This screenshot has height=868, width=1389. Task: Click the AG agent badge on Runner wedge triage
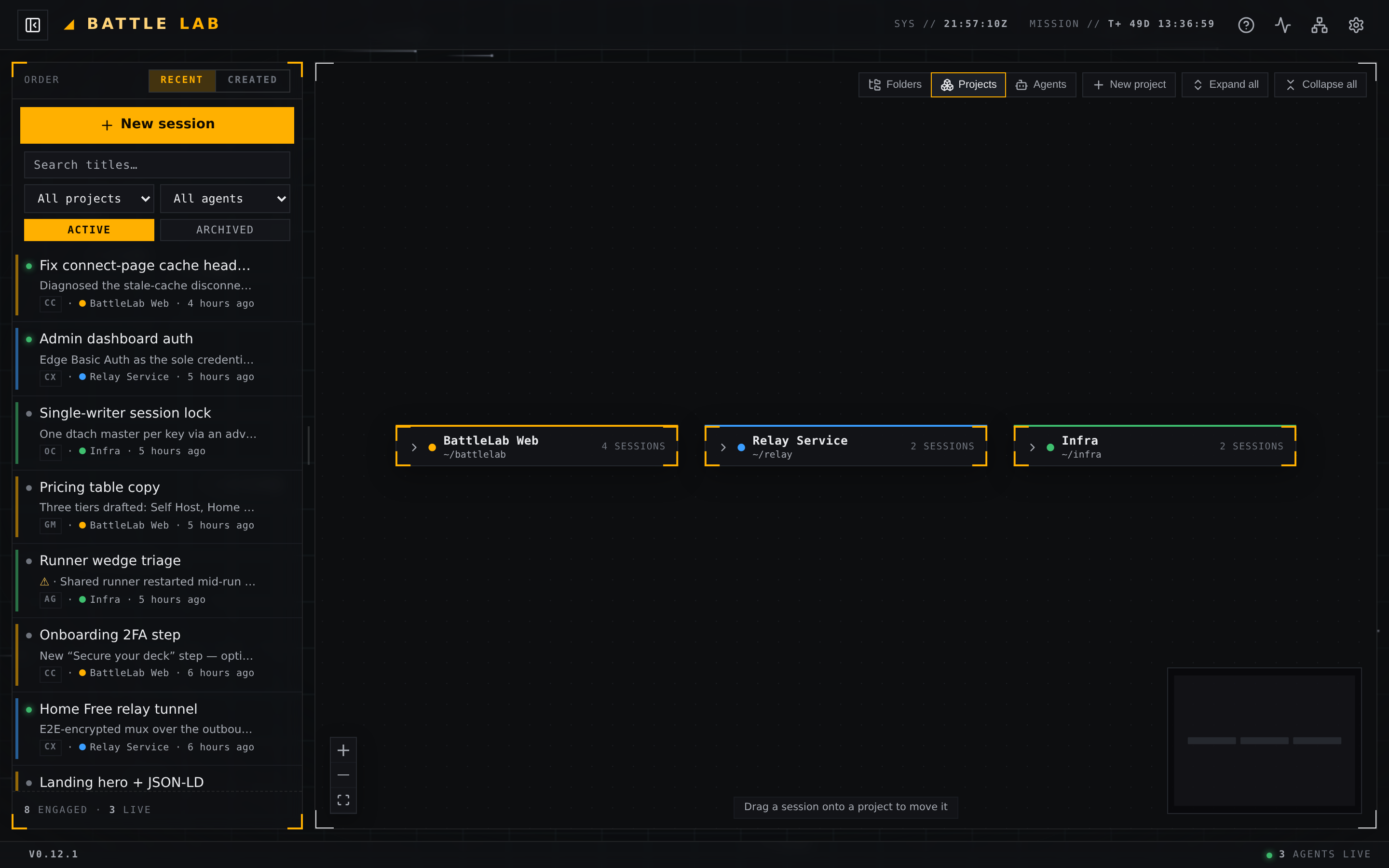[51, 599]
